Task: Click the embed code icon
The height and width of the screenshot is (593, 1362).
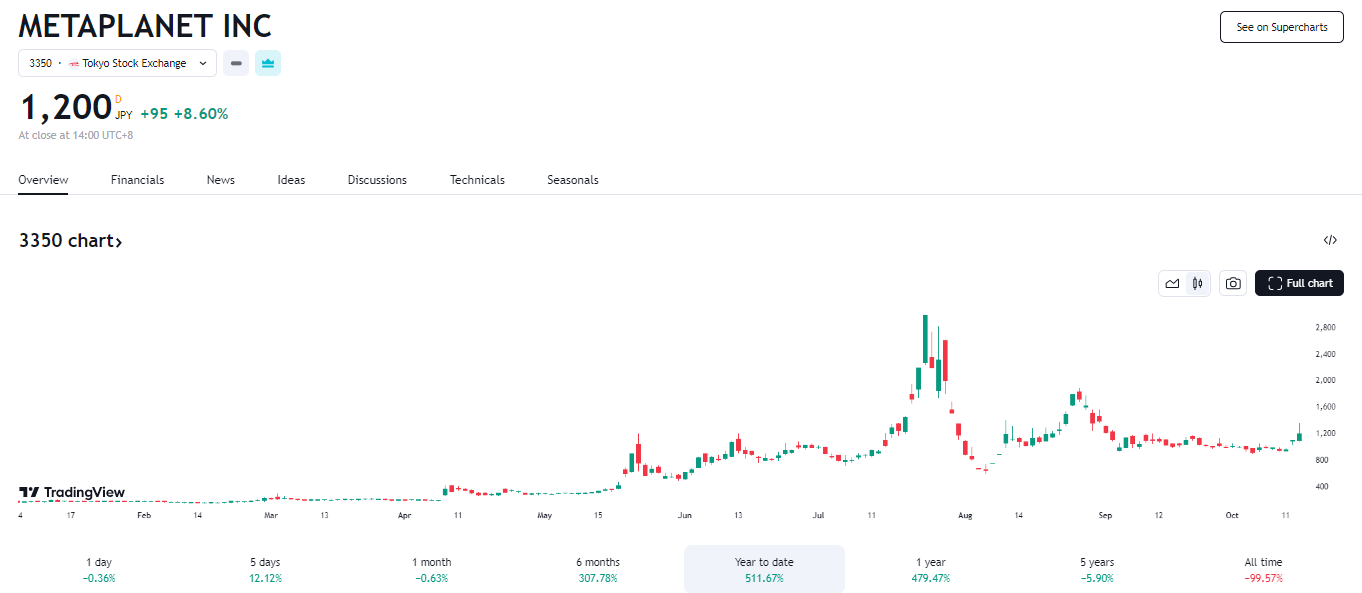Action: click(1330, 240)
